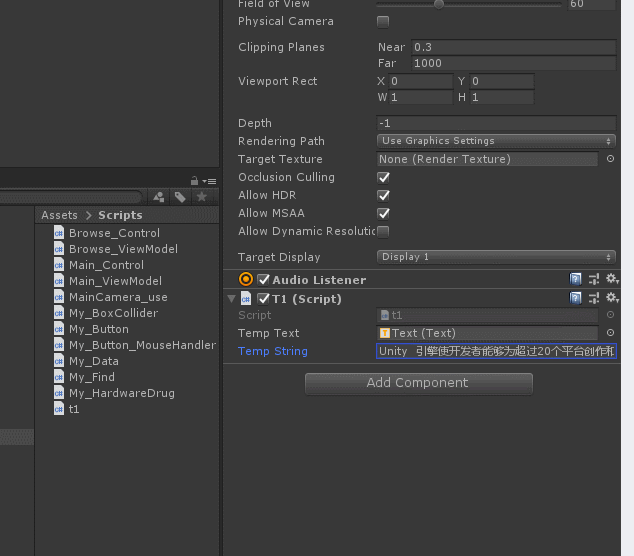Click the Temp String label

(x=273, y=351)
